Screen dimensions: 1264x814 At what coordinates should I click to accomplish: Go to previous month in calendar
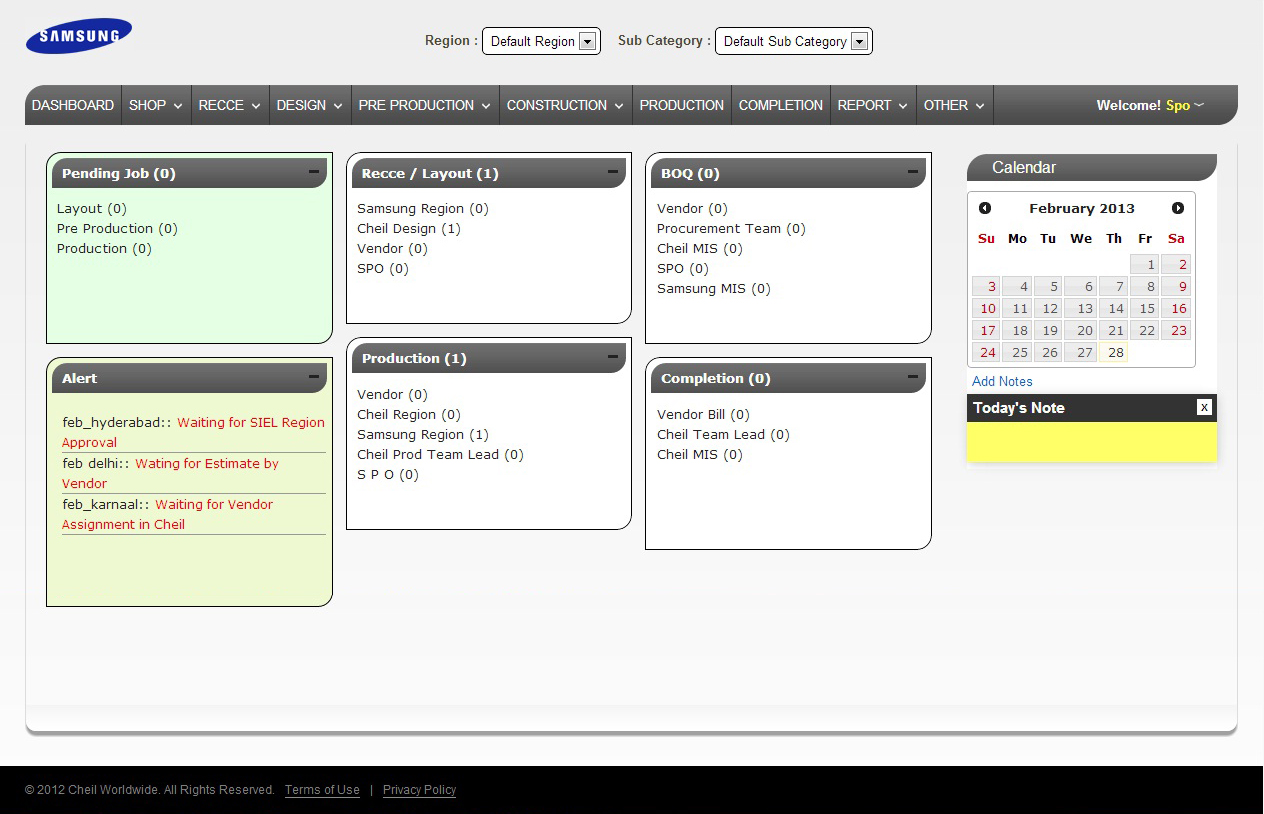[x=985, y=208]
